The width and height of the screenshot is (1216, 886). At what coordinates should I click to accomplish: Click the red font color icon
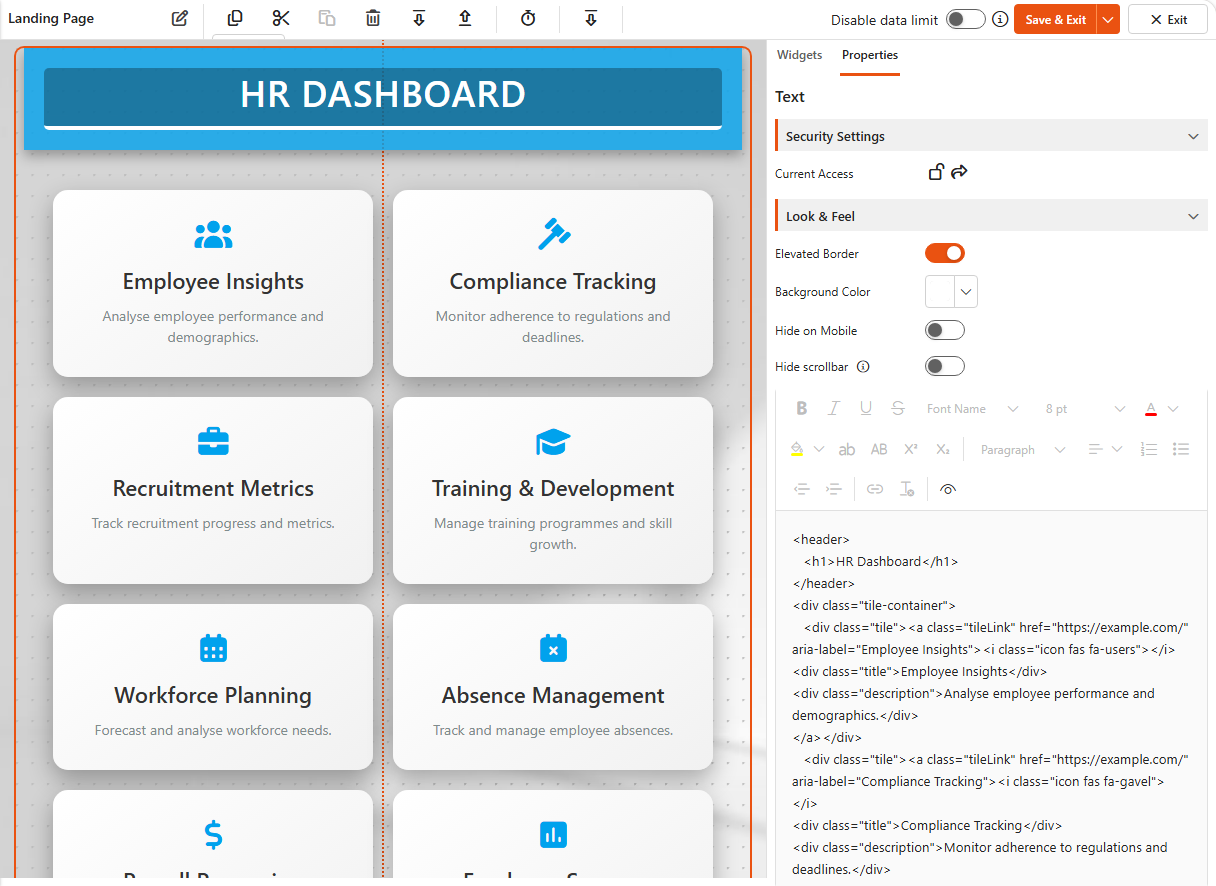[1151, 408]
